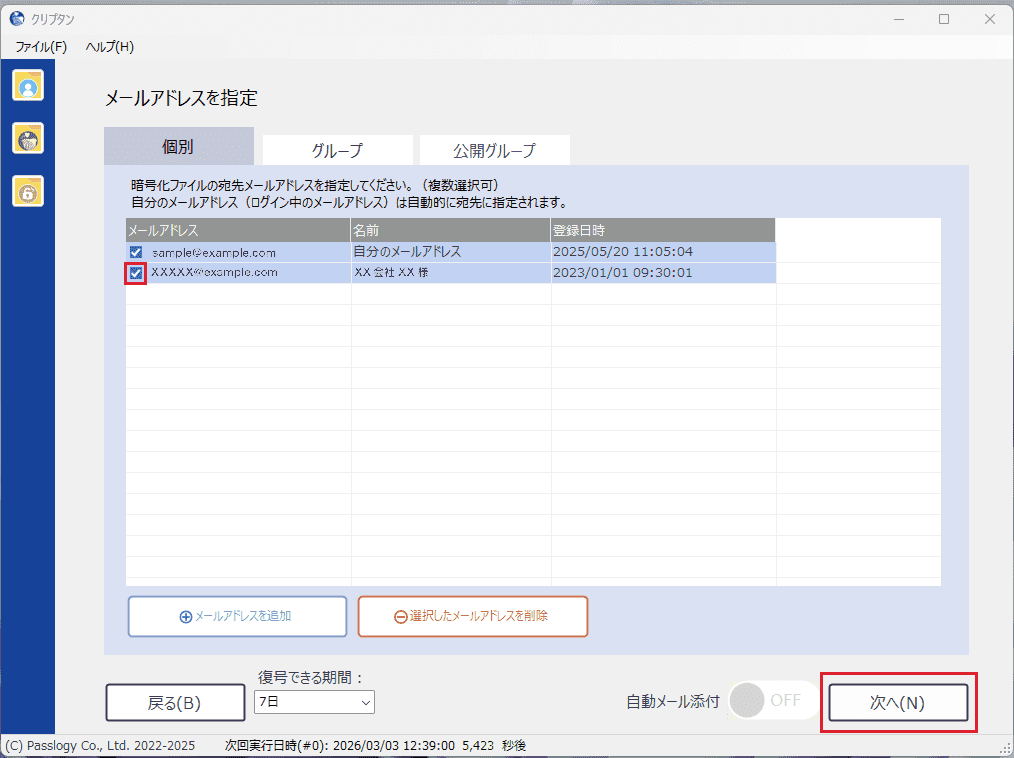
Task: Click the user profile sidebar icon
Action: coord(28,86)
